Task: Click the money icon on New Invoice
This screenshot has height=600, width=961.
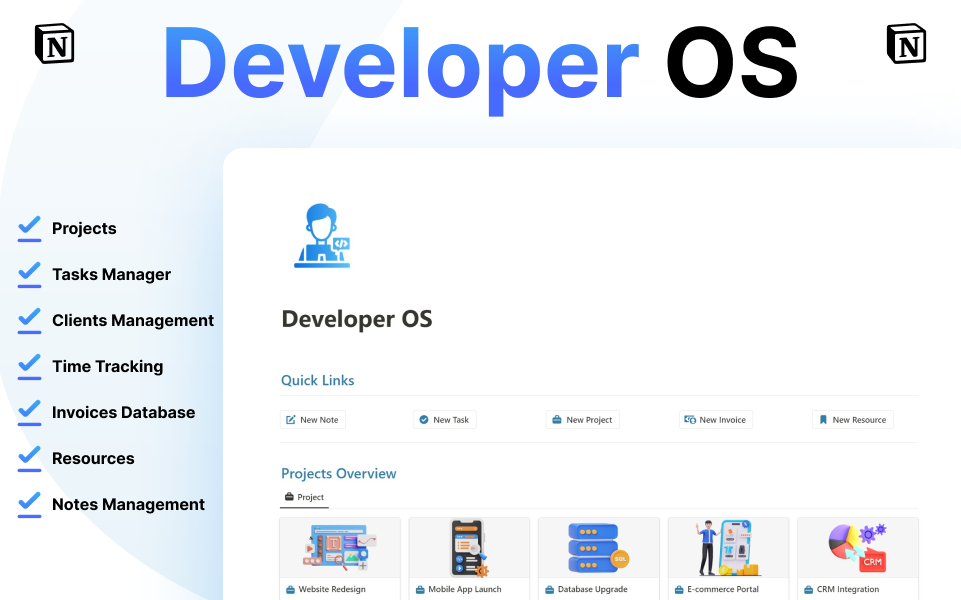Action: tap(690, 420)
